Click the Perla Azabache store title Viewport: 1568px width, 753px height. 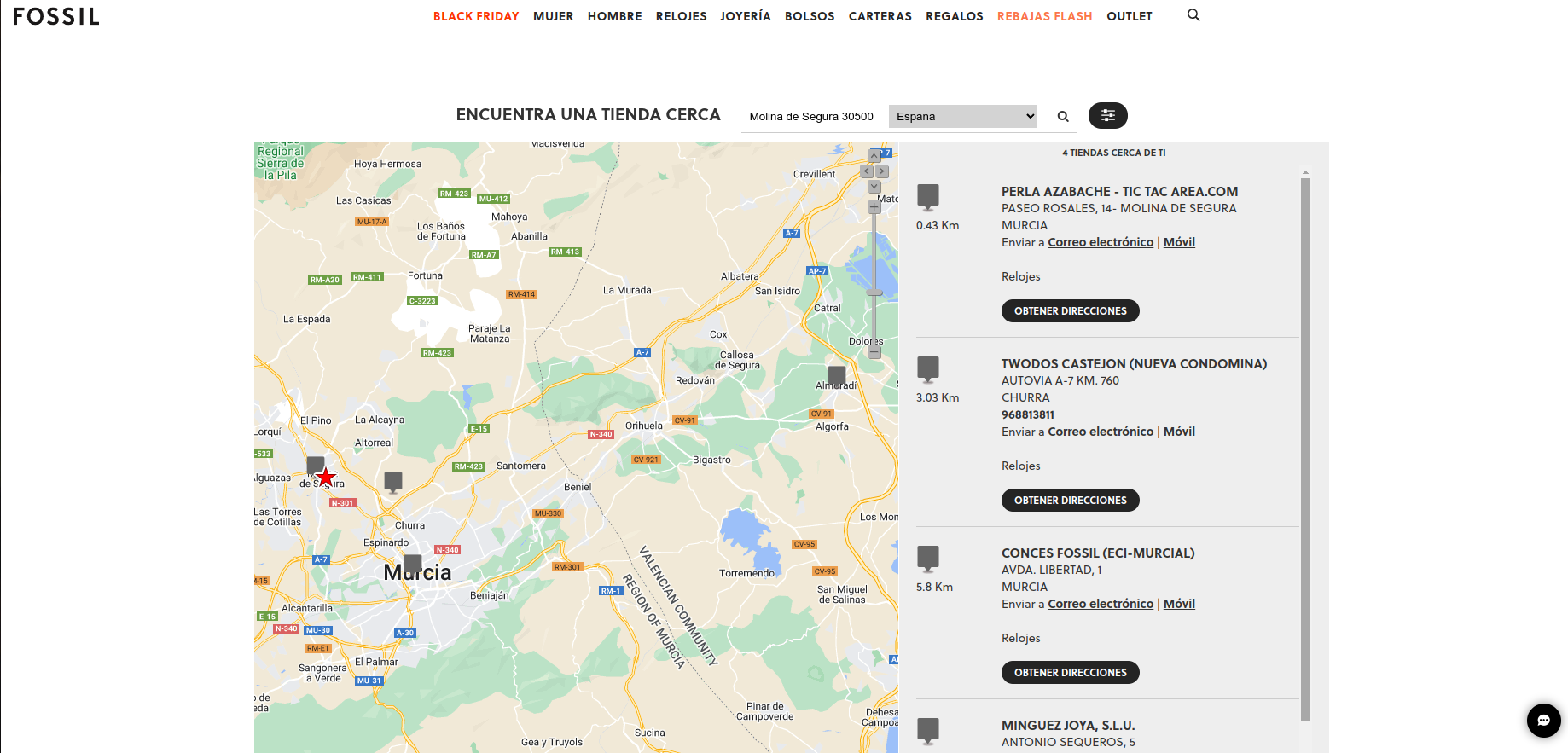click(x=1119, y=192)
